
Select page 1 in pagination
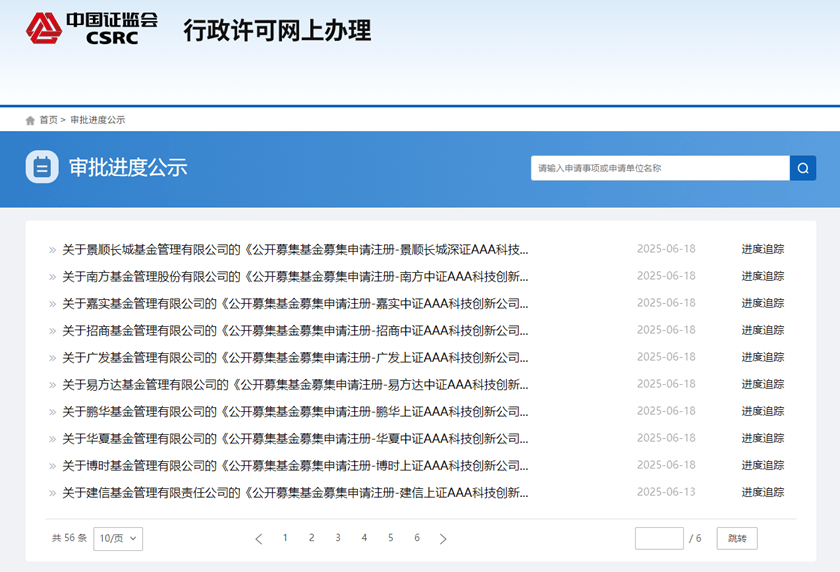coord(285,538)
